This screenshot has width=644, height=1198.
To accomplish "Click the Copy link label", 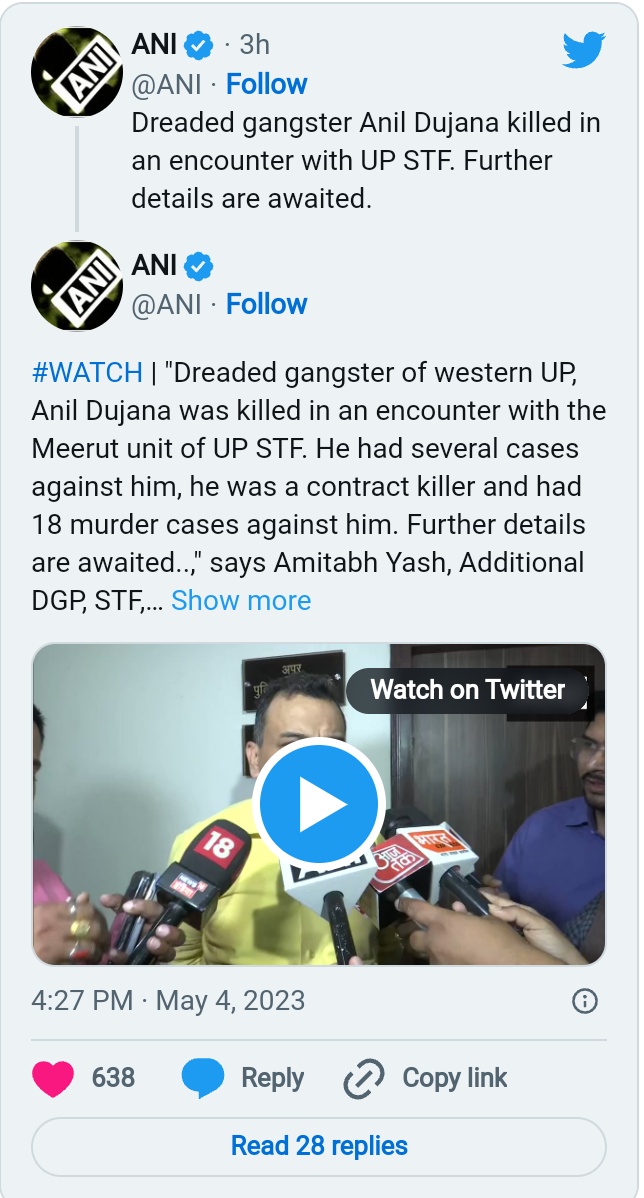I will point(455,1078).
